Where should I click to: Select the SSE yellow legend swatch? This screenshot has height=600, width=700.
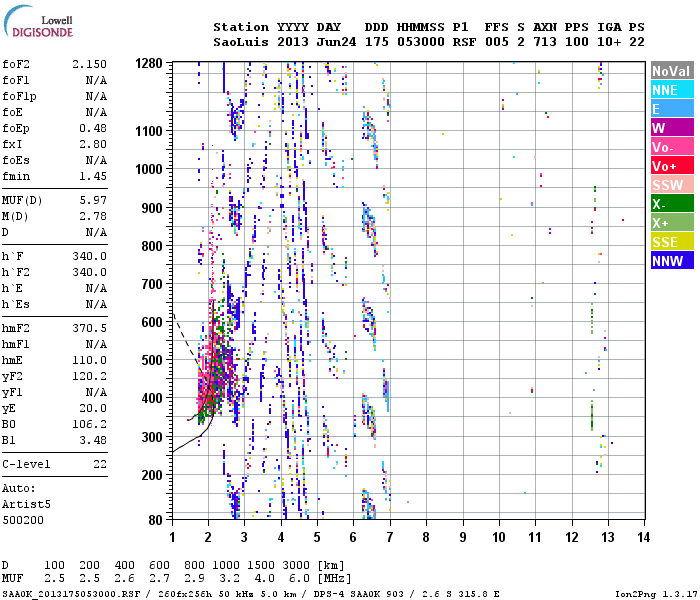672,242
